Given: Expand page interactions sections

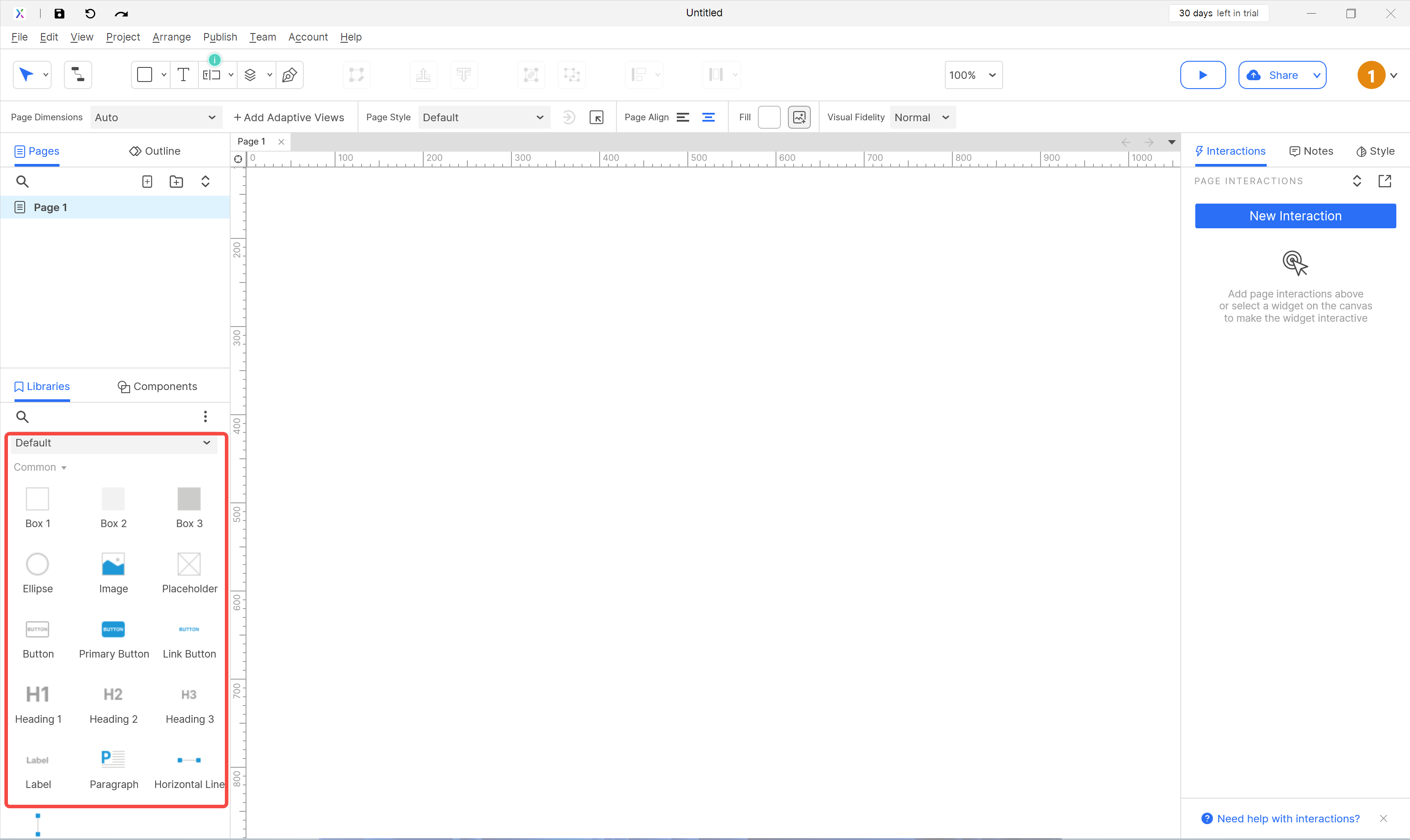Looking at the screenshot, I should (x=1357, y=181).
